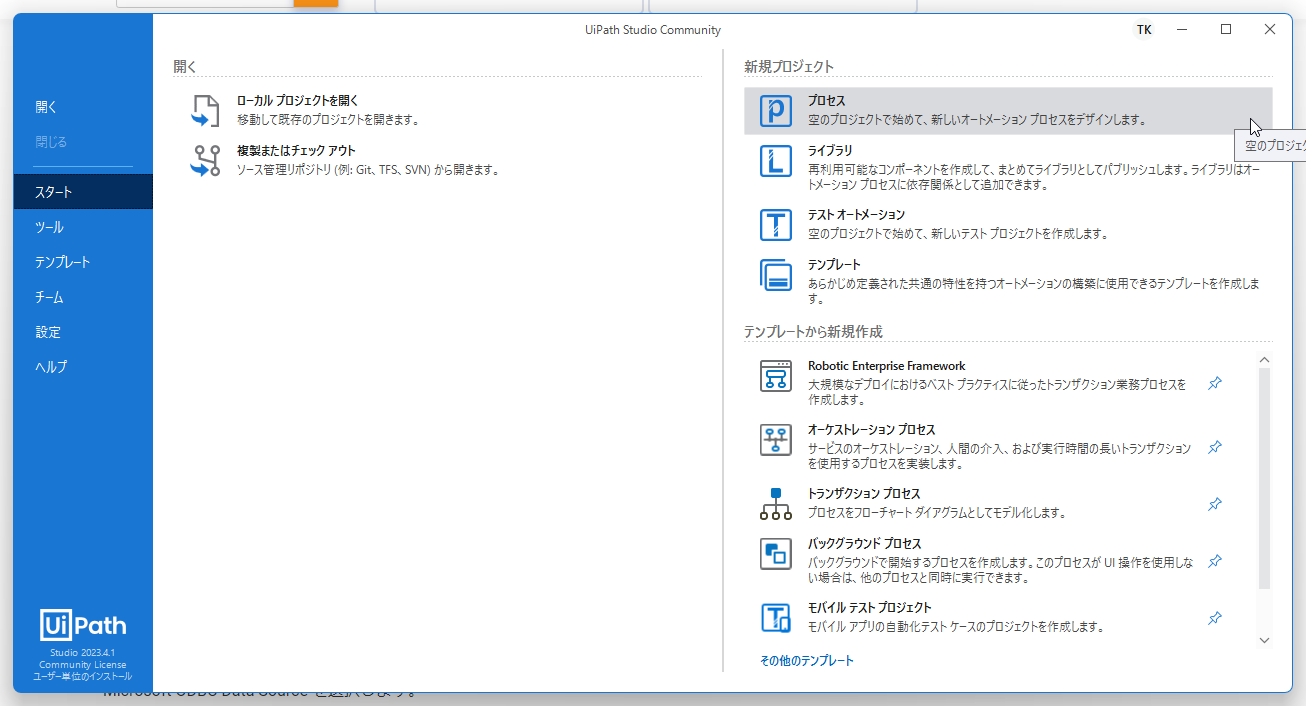Click the Robotic Enterprise Framework template icon
The height and width of the screenshot is (706, 1306).
tap(776, 376)
